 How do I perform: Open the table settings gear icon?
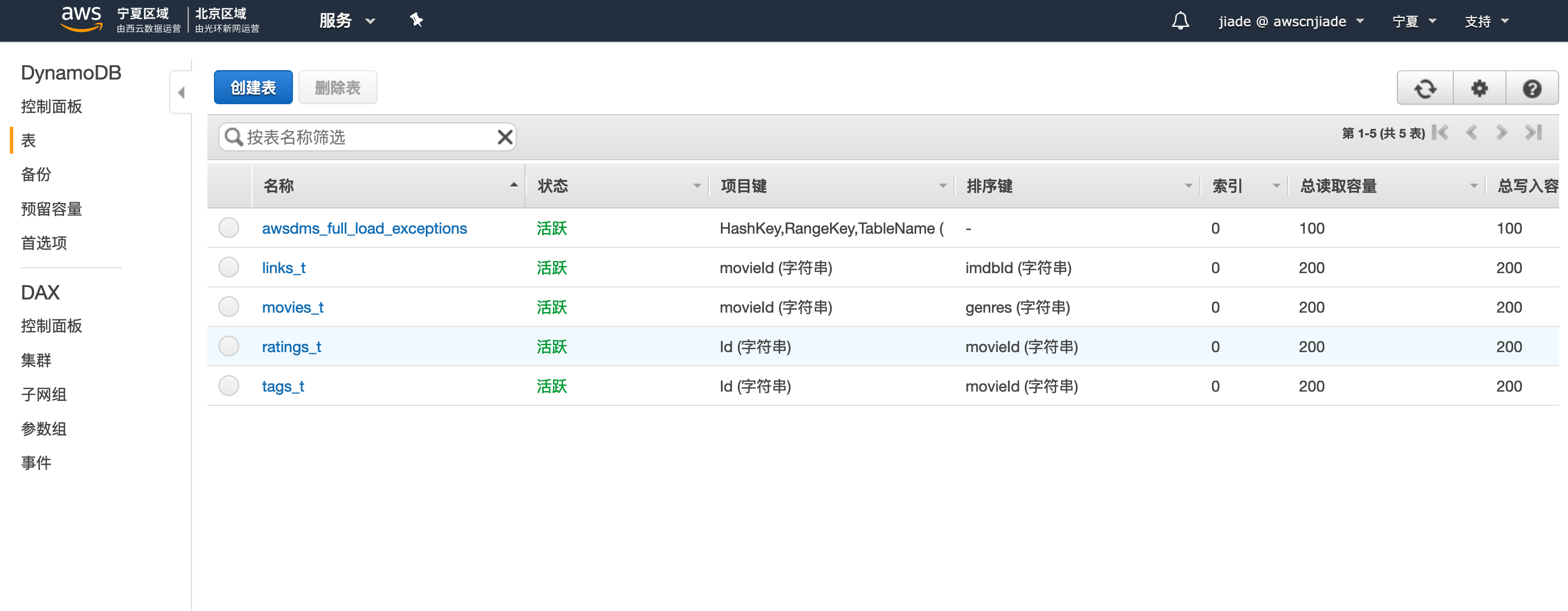pos(1479,89)
